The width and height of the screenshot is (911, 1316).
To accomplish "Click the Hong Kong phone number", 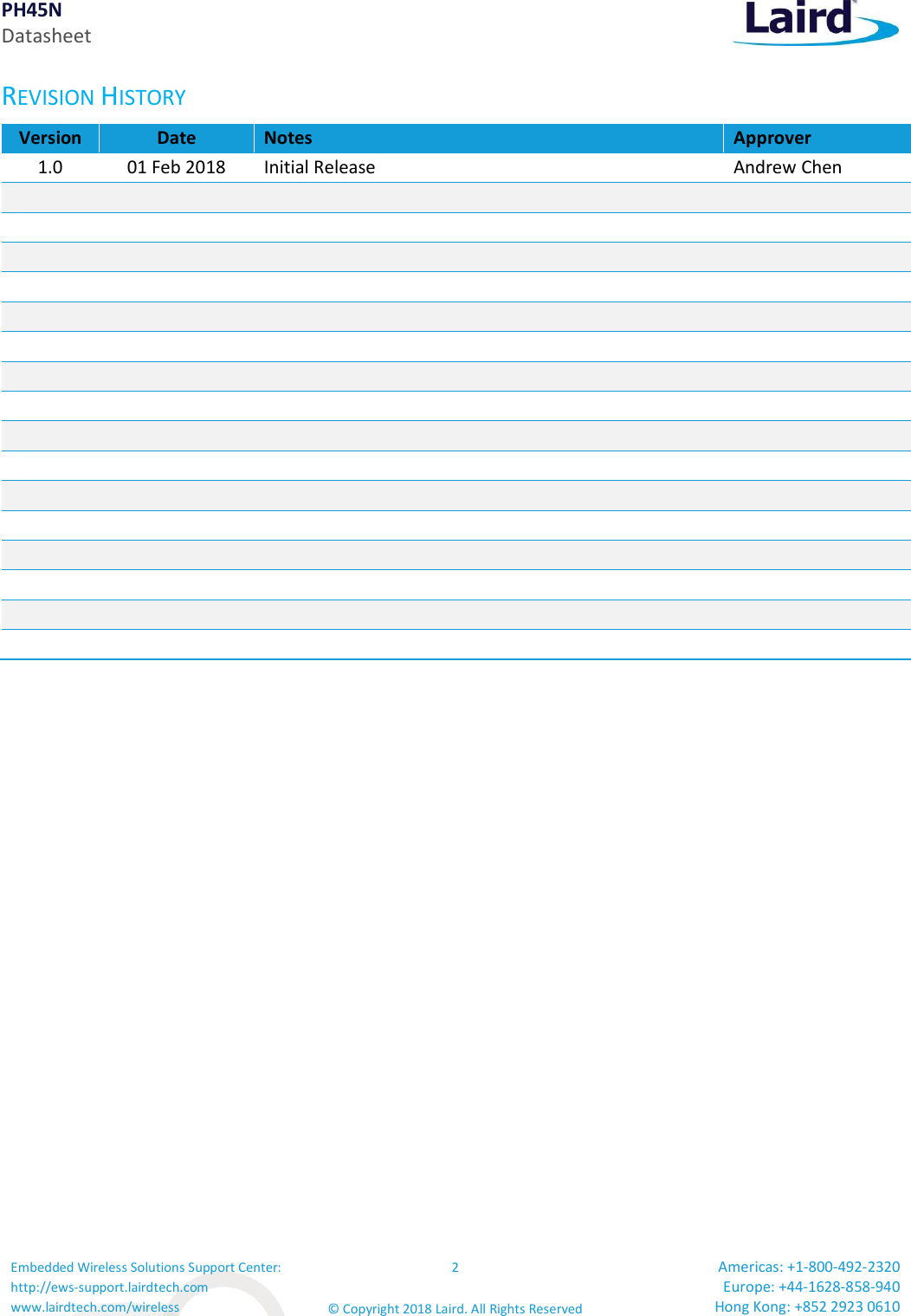I will point(807,1306).
